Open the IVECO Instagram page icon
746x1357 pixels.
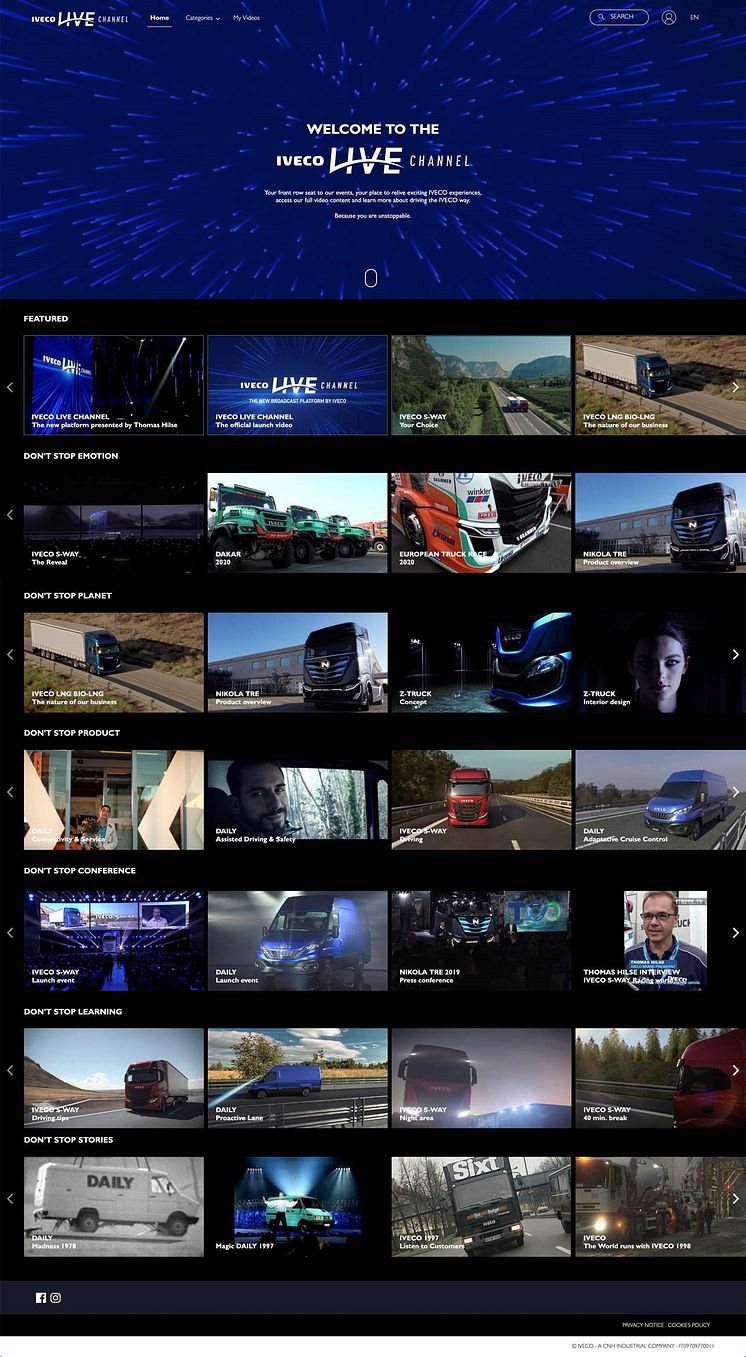(x=56, y=1298)
